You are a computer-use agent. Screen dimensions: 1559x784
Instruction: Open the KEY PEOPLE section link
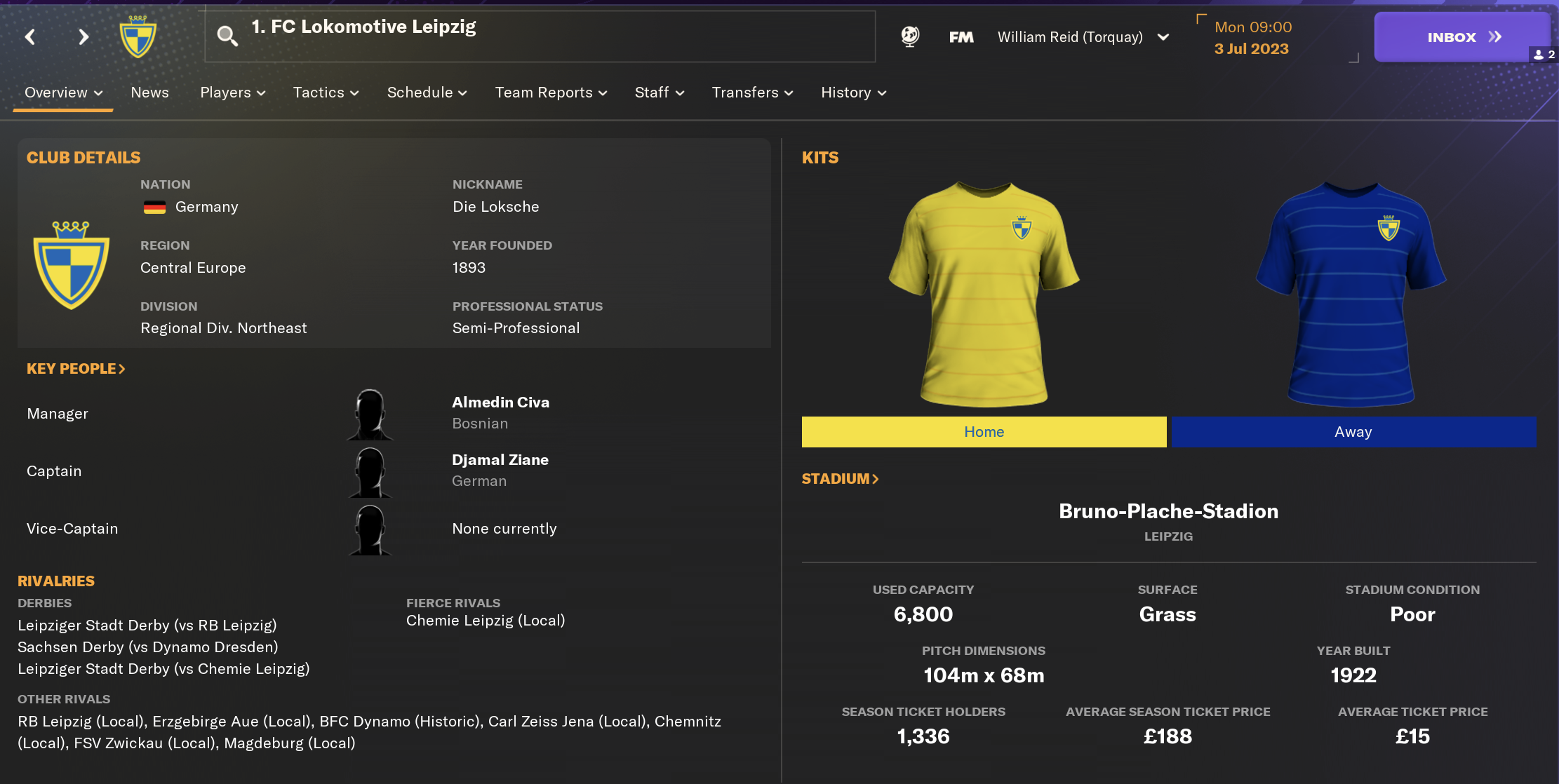pyautogui.click(x=76, y=369)
